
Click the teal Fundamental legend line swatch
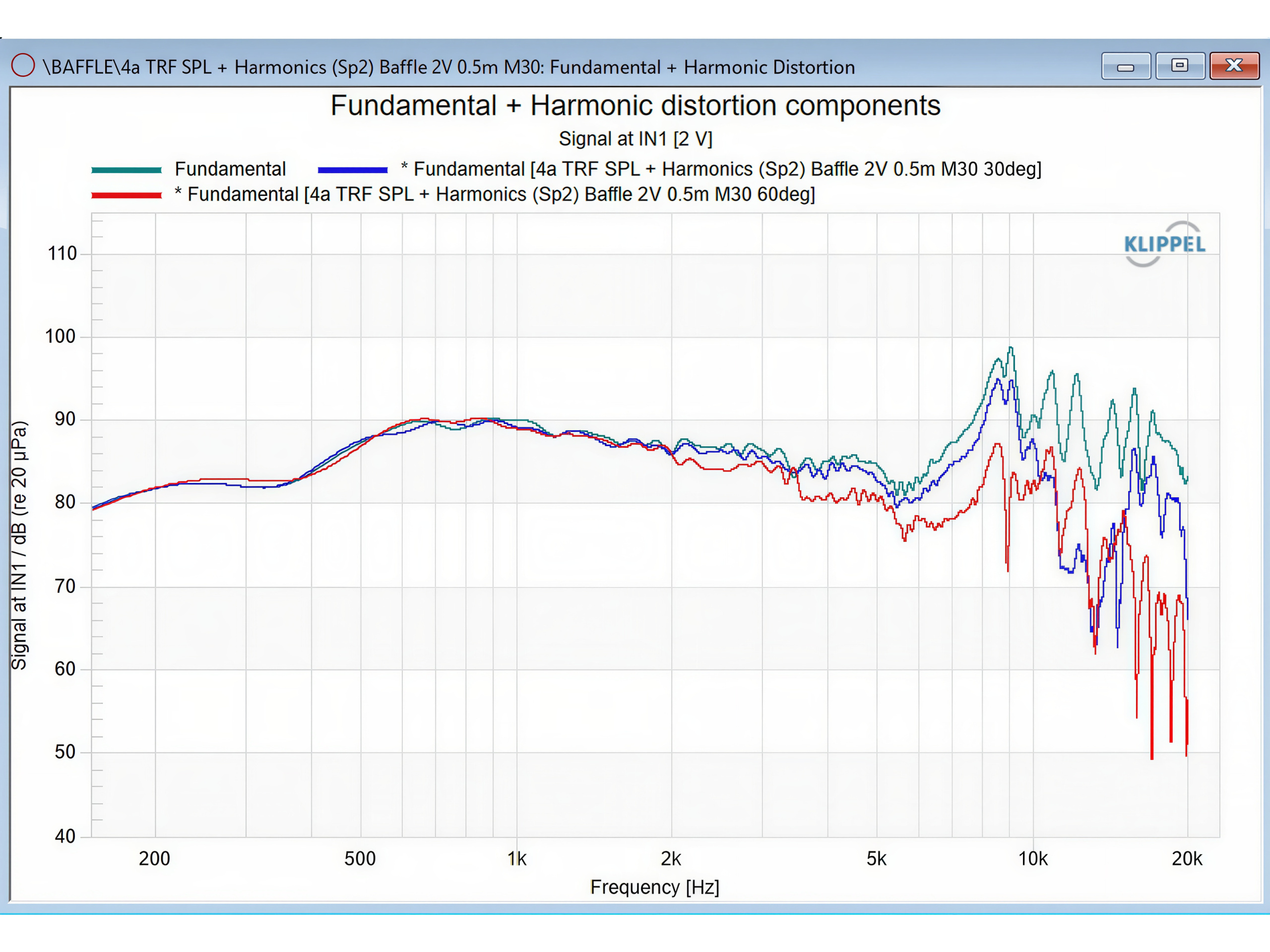click(x=127, y=170)
